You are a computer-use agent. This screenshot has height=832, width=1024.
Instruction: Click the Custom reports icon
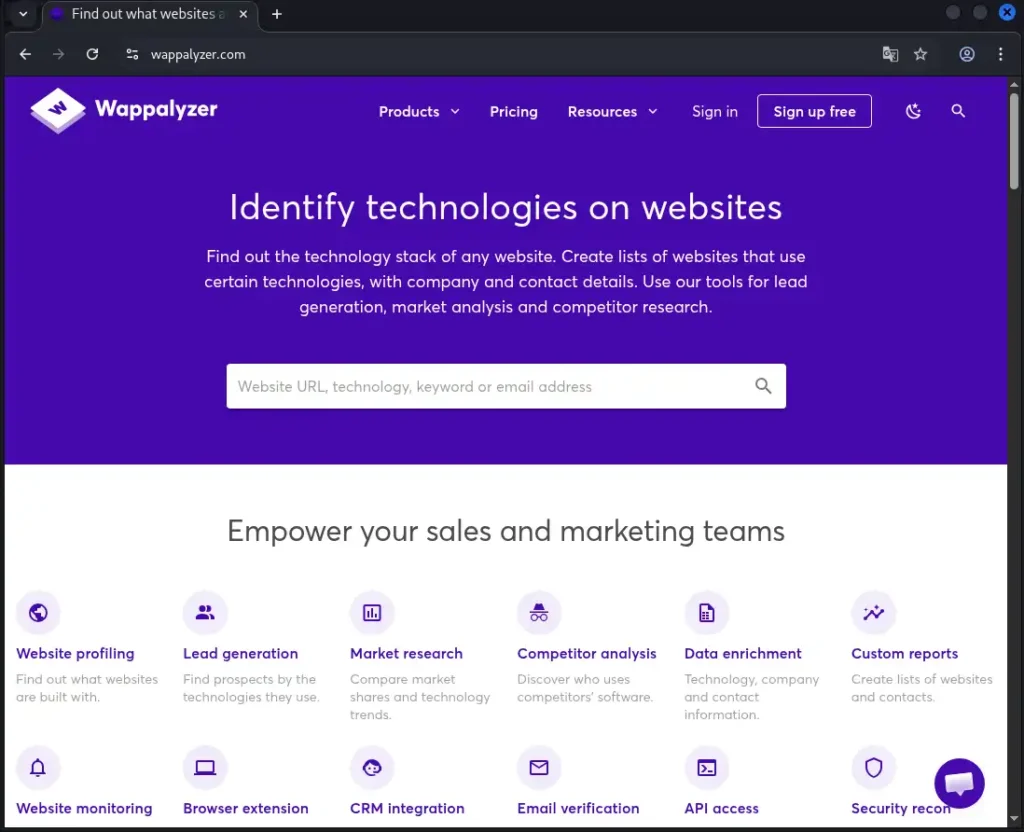[873, 612]
